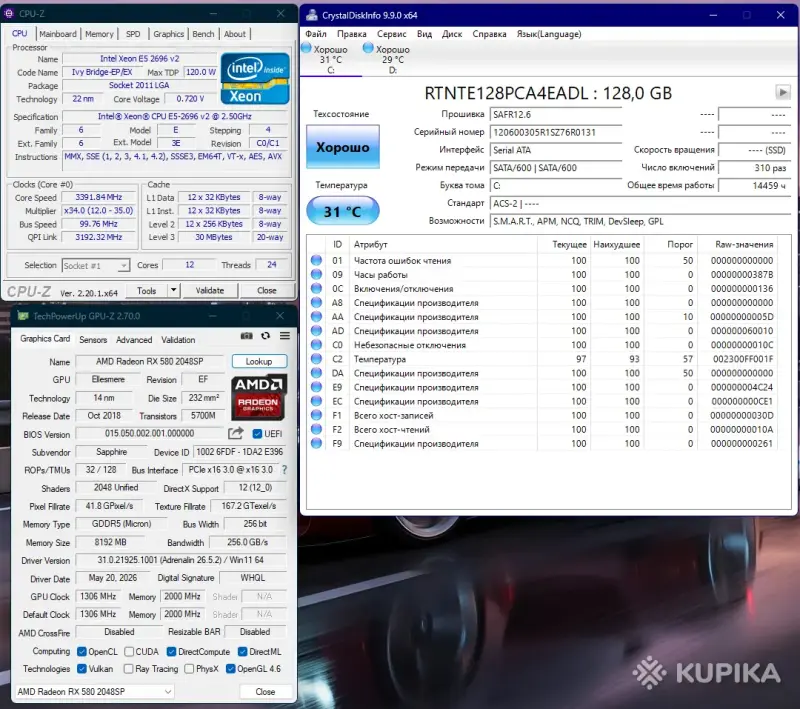Click the next disk arrow in CrystalDiskInfo
Viewport: 800px width, 709px height.
[x=783, y=92]
